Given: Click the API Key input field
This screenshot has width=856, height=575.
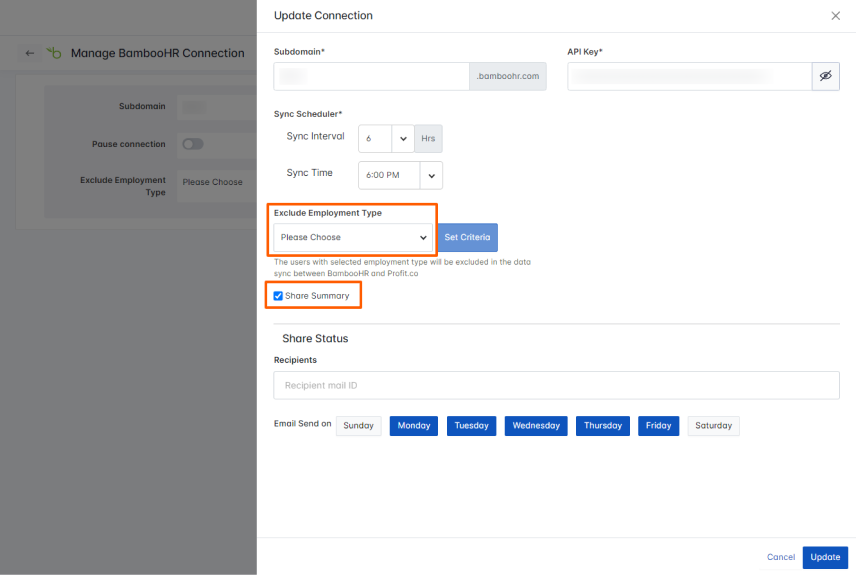Looking at the screenshot, I should point(689,76).
